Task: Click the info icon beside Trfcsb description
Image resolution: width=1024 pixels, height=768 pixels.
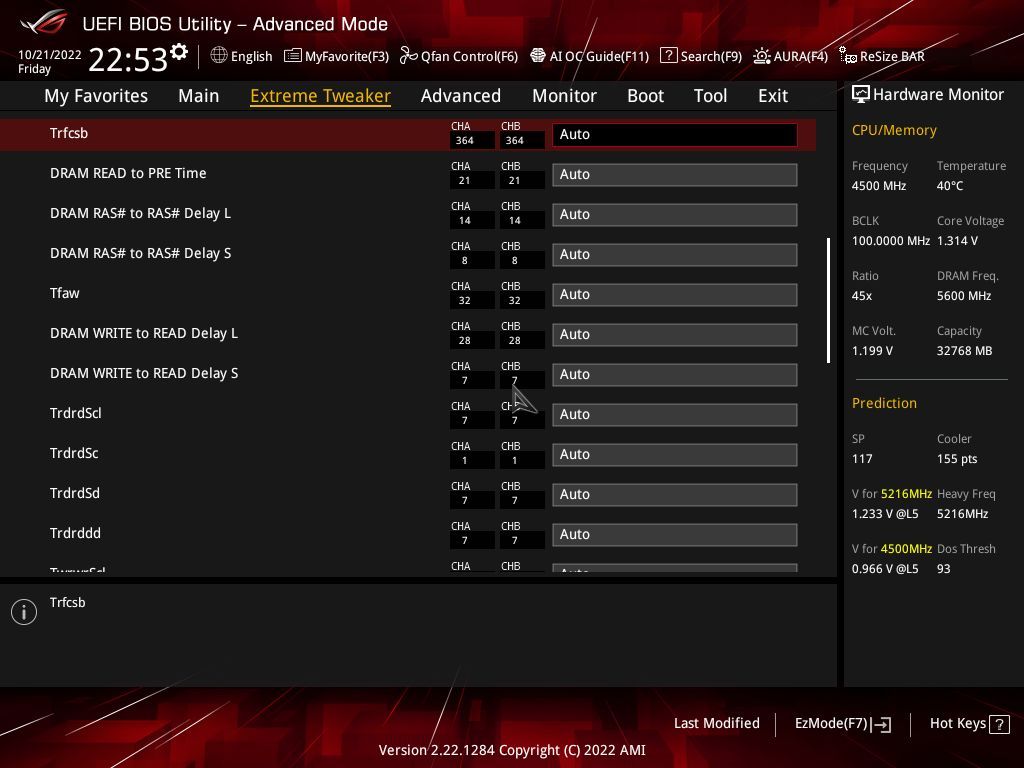Action: (24, 612)
